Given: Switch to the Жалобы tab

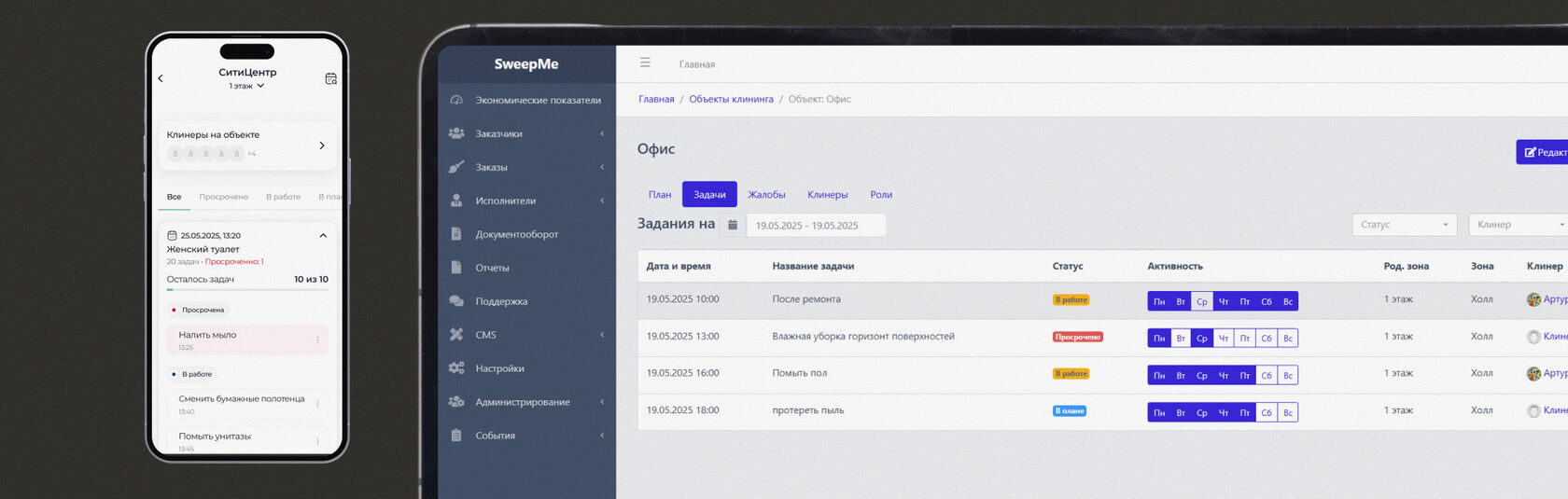Looking at the screenshot, I should tap(766, 194).
